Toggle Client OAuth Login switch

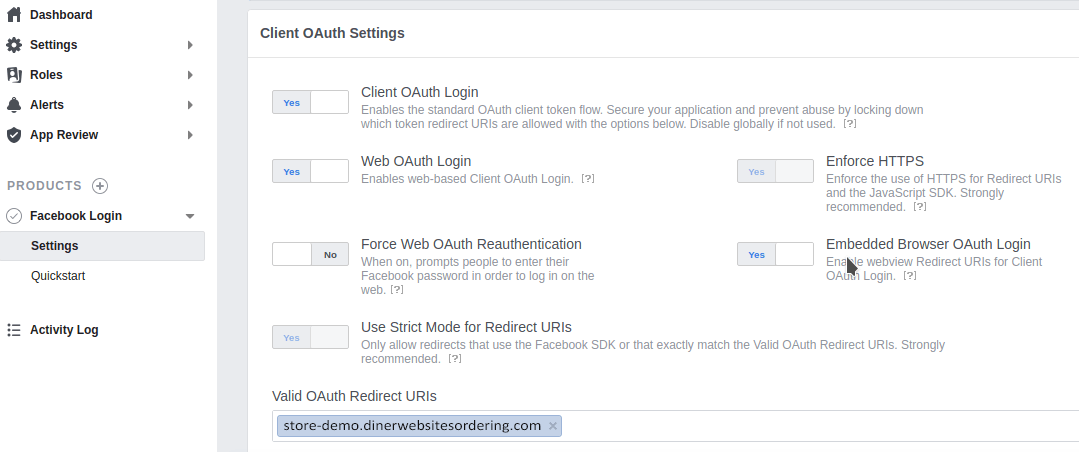click(x=310, y=103)
